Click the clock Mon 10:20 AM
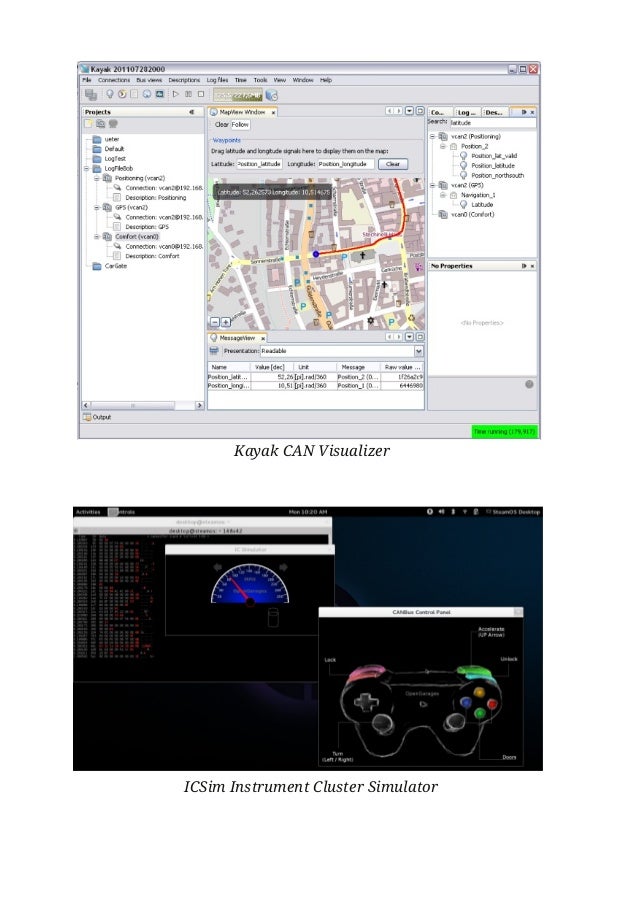638x906 pixels. coord(308,512)
